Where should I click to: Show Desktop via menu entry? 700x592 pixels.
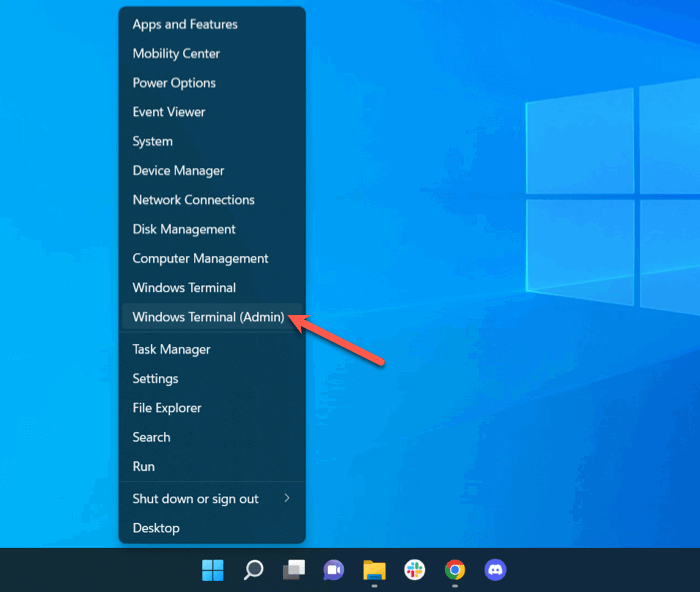(x=212, y=528)
